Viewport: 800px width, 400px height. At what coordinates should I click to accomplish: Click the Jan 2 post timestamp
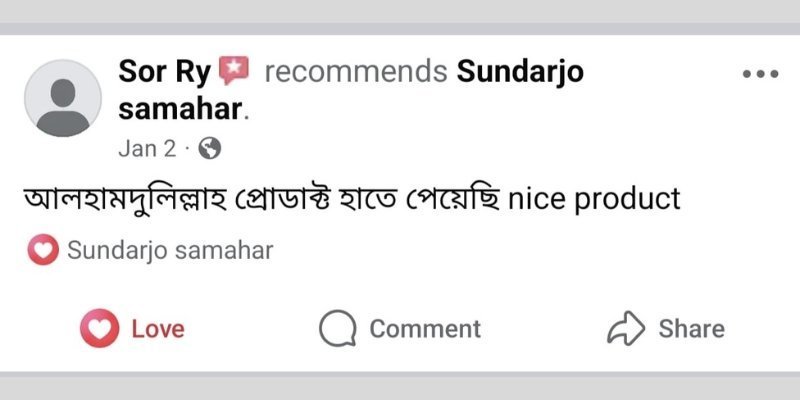click(x=147, y=149)
